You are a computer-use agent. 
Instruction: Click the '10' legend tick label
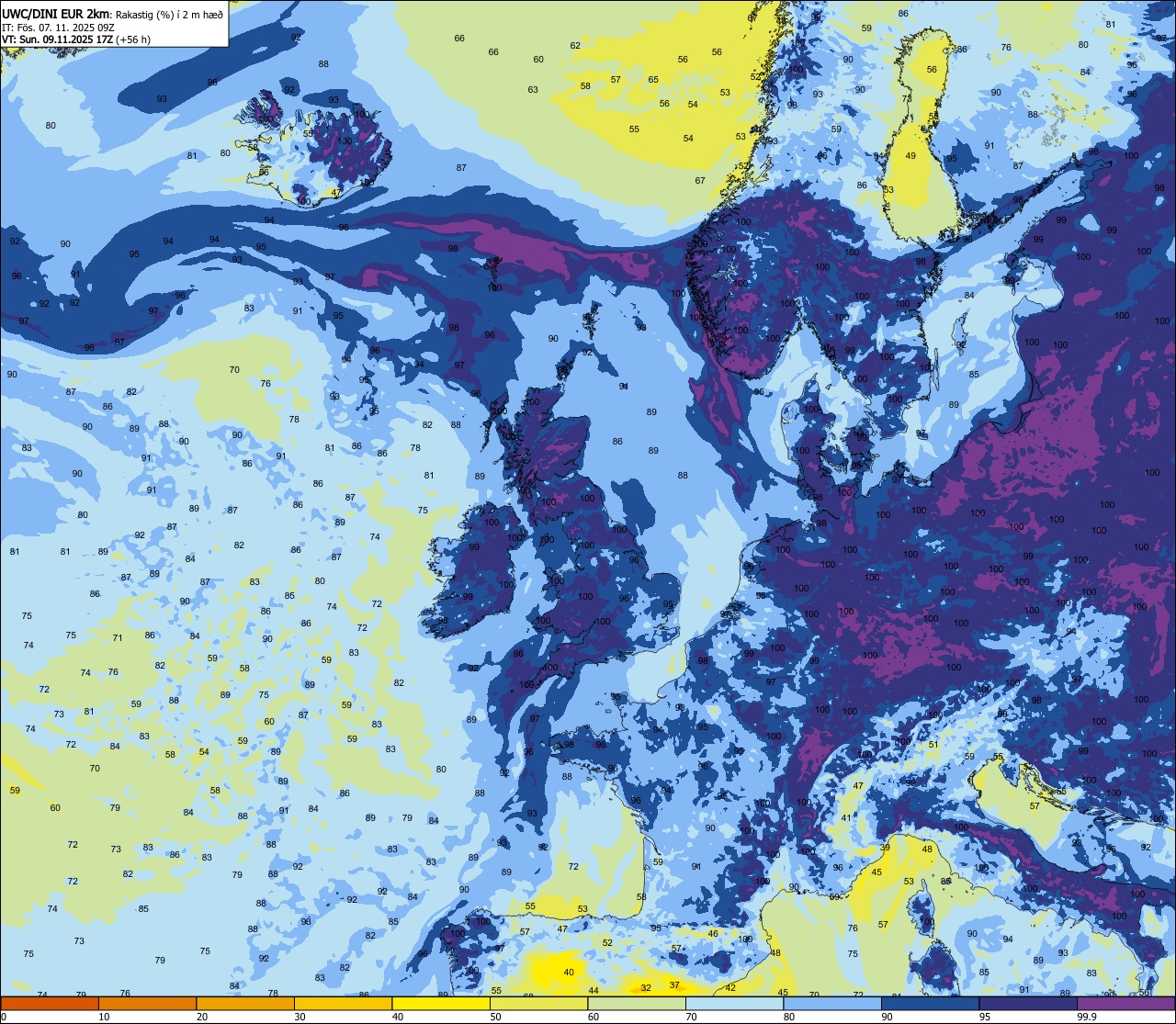click(105, 1017)
